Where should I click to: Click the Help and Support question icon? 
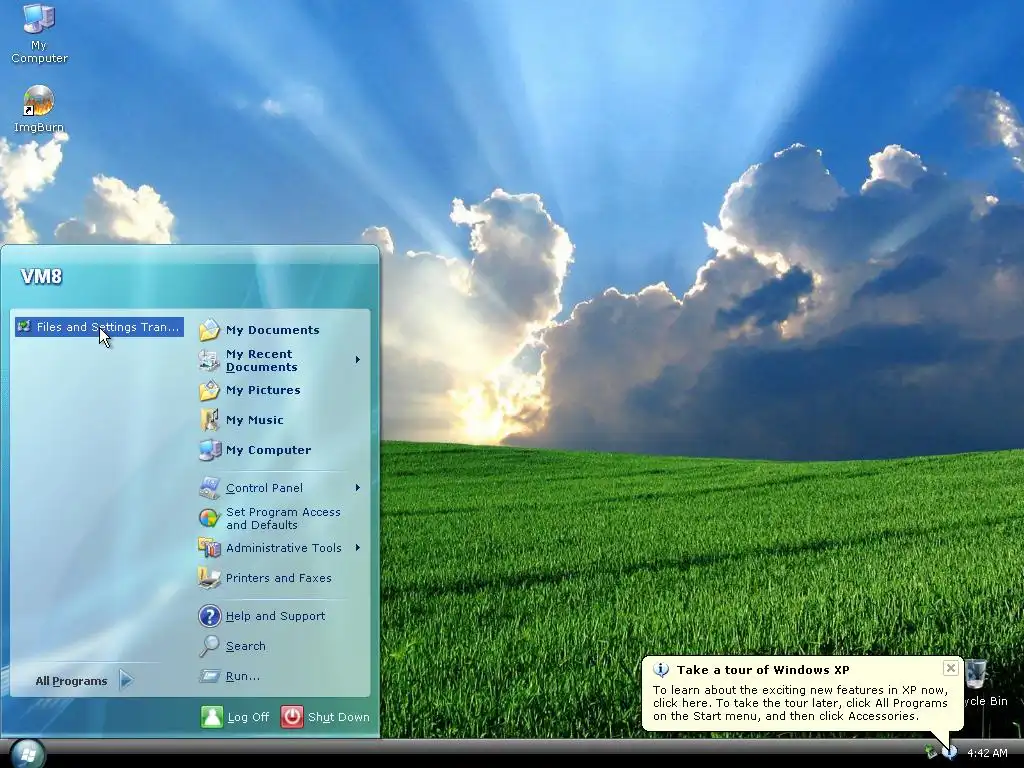209,616
